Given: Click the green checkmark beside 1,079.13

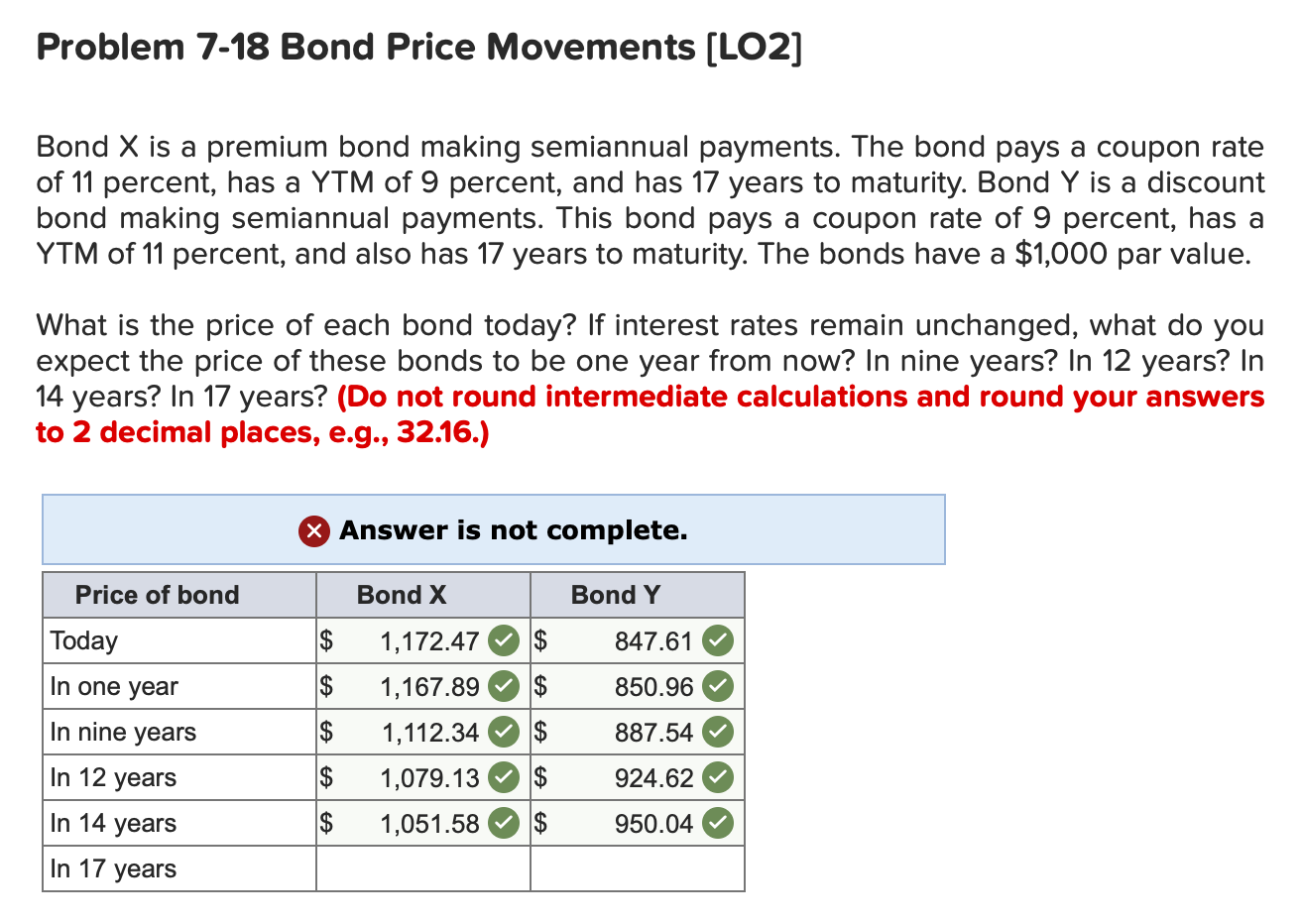Looking at the screenshot, I should coord(504,777).
